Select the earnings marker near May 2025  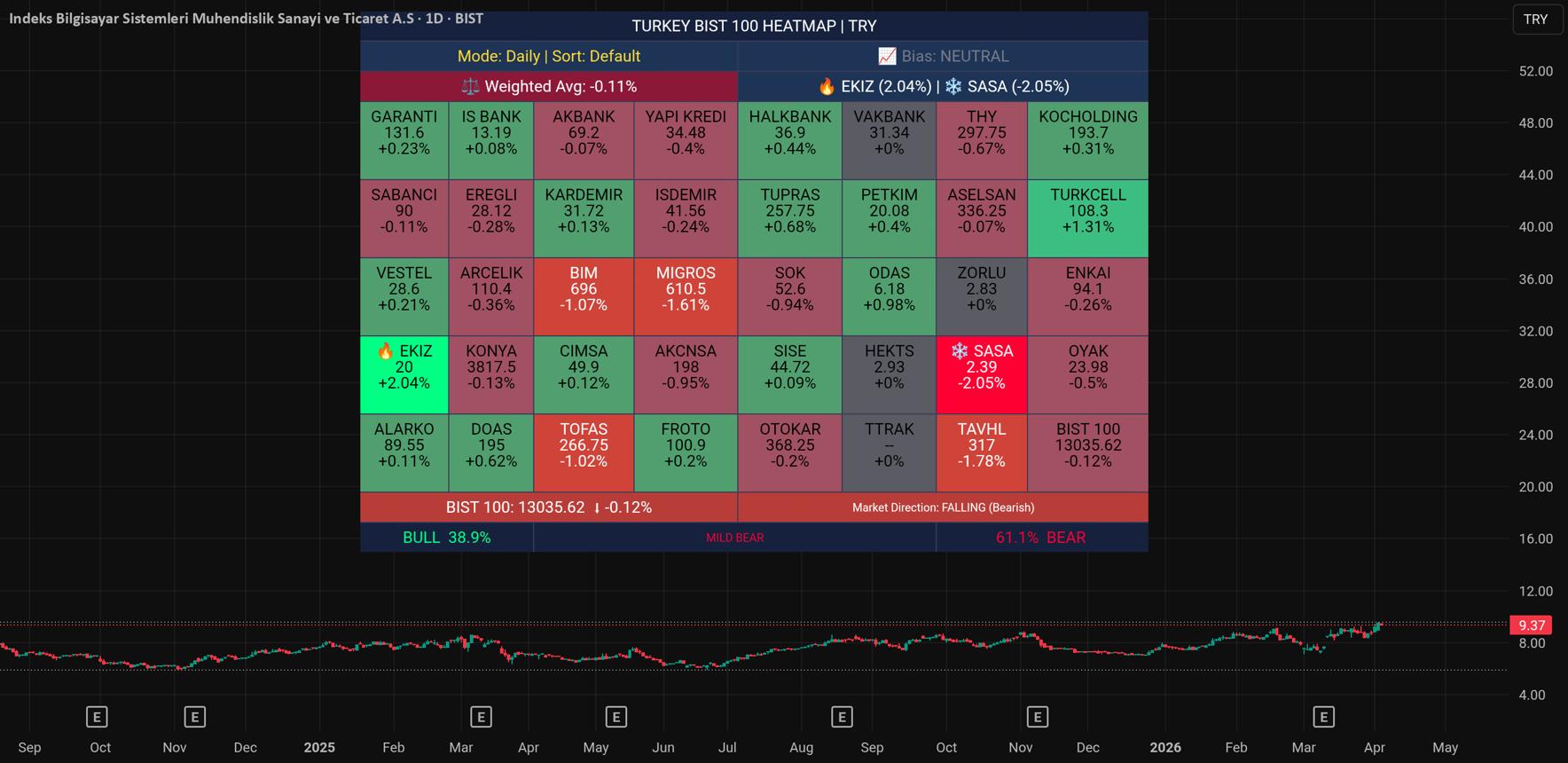[x=616, y=717]
